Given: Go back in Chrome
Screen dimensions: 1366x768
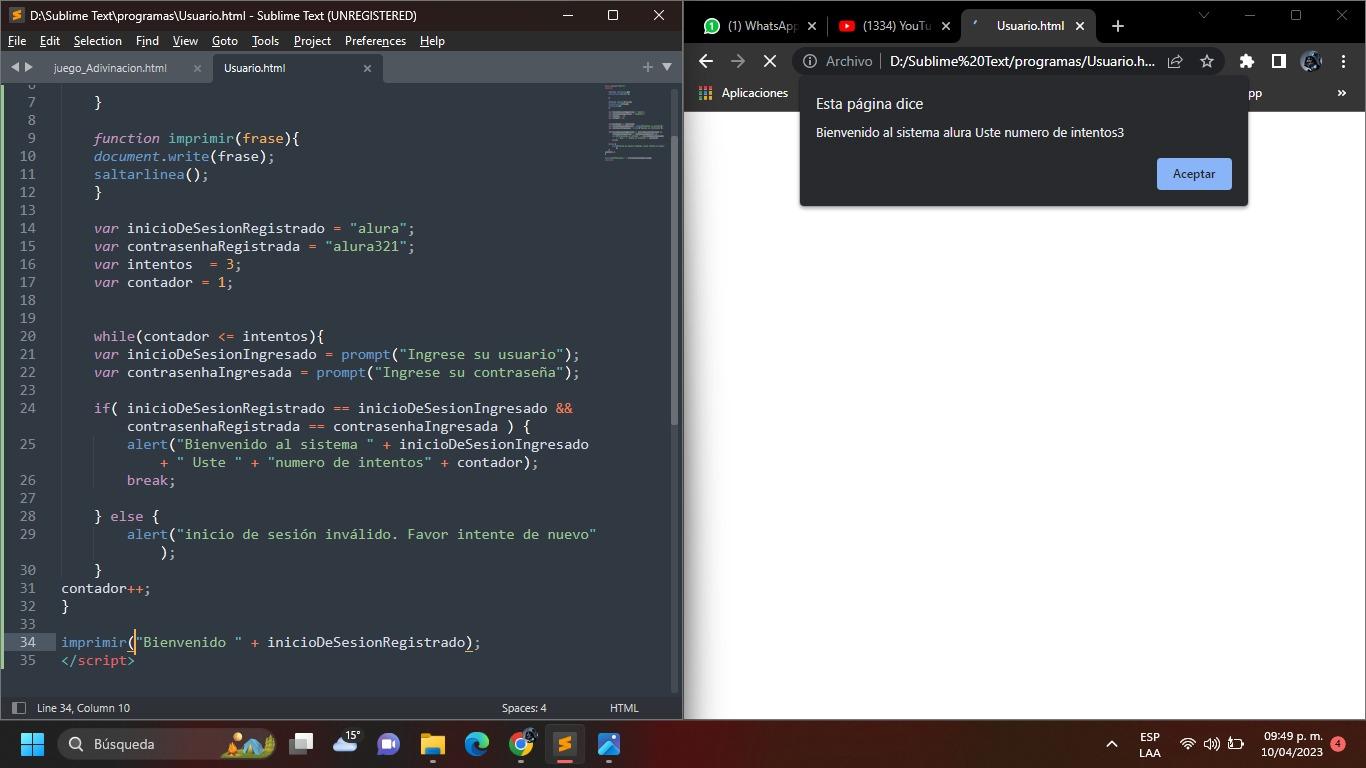Looking at the screenshot, I should tap(705, 61).
